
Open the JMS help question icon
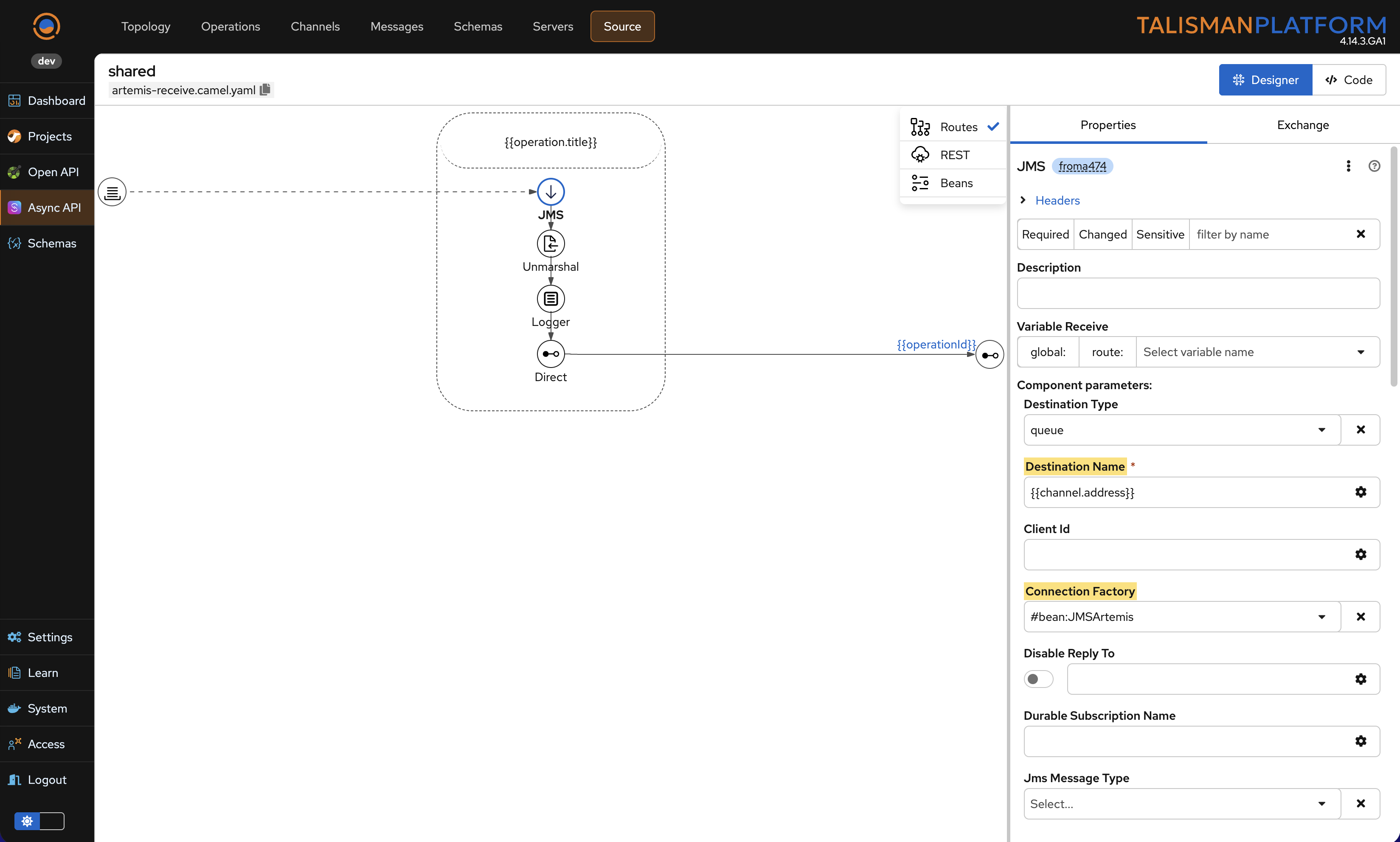point(1374,166)
